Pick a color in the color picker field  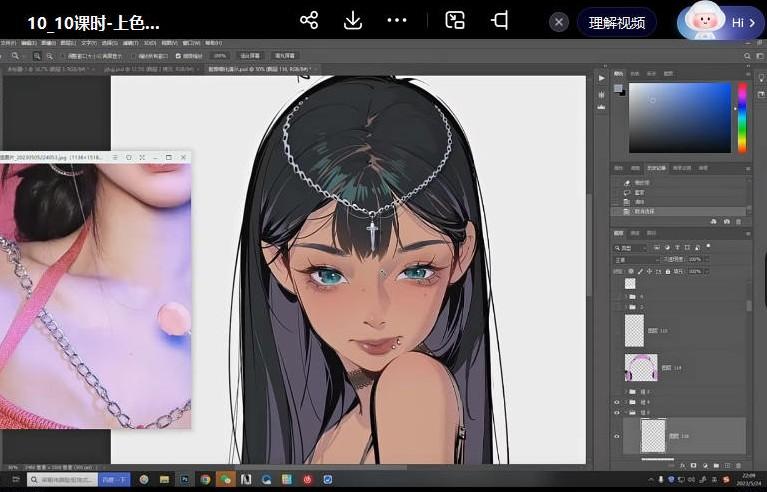[x=679, y=116]
